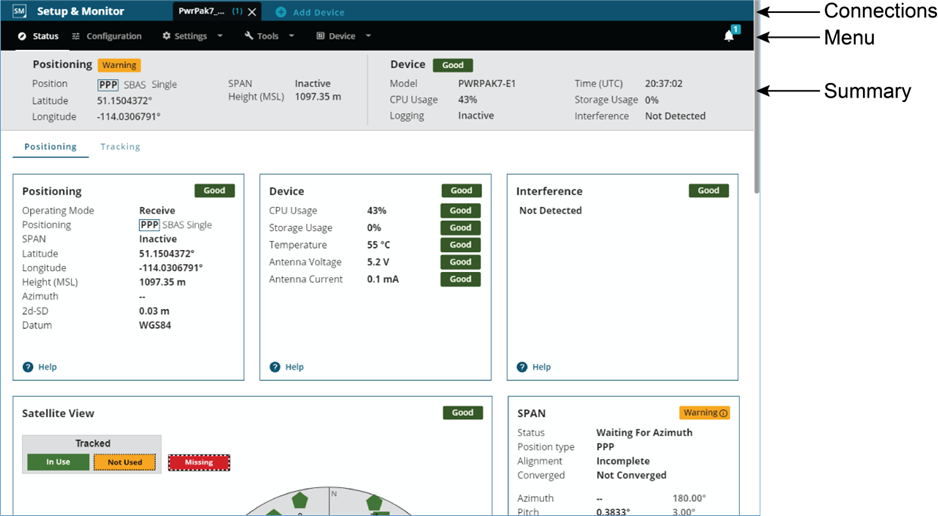Image resolution: width=938 pixels, height=516 pixels.
Task: Click the Good badge beside Antenna Voltage
Action: coord(460,262)
